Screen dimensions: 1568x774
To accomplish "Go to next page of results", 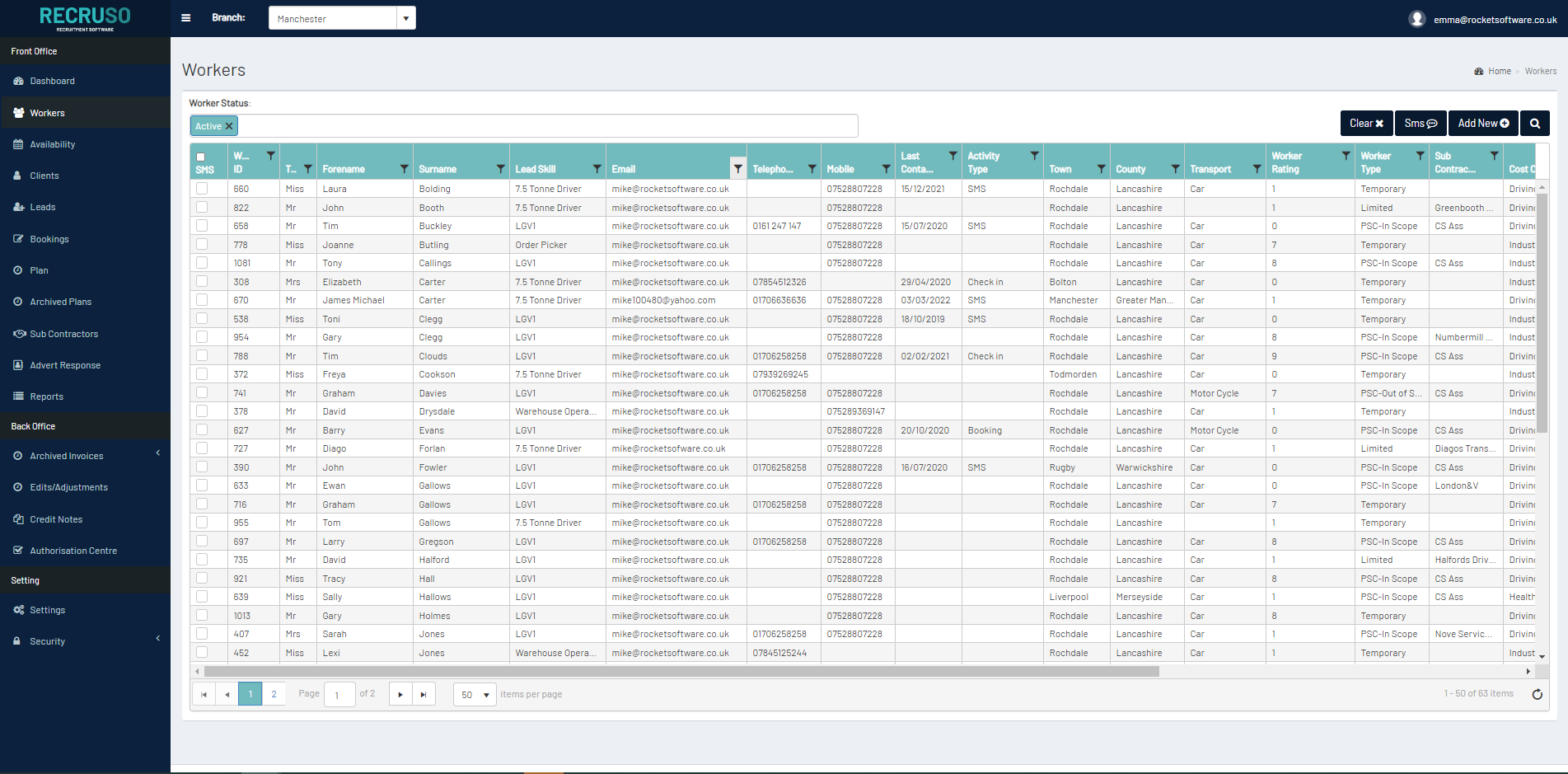I will point(400,694).
